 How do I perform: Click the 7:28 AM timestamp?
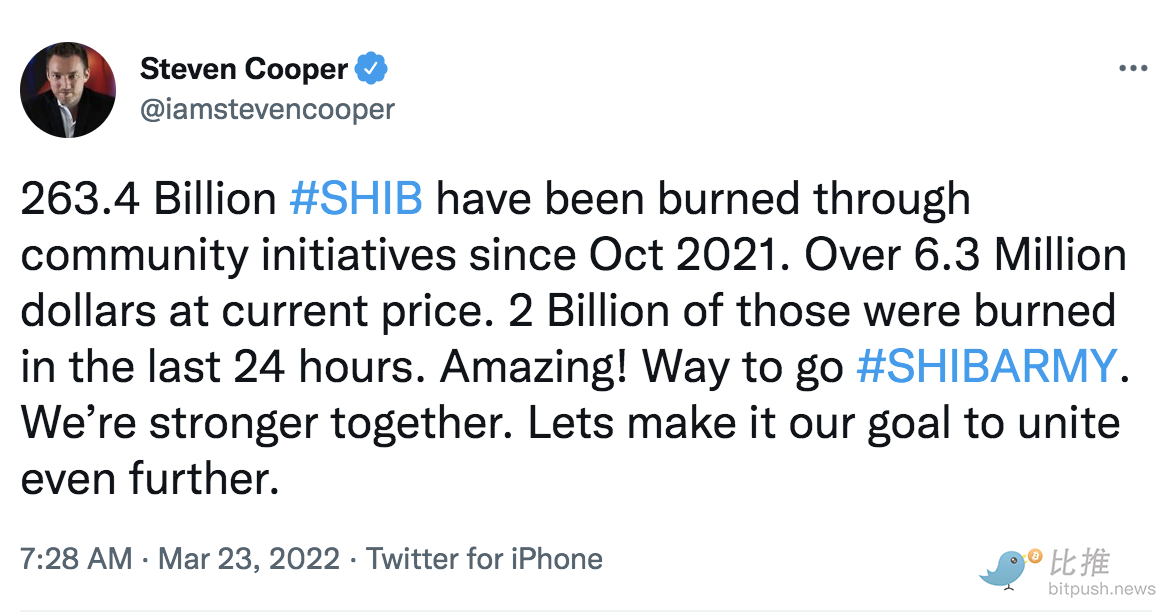point(76,559)
